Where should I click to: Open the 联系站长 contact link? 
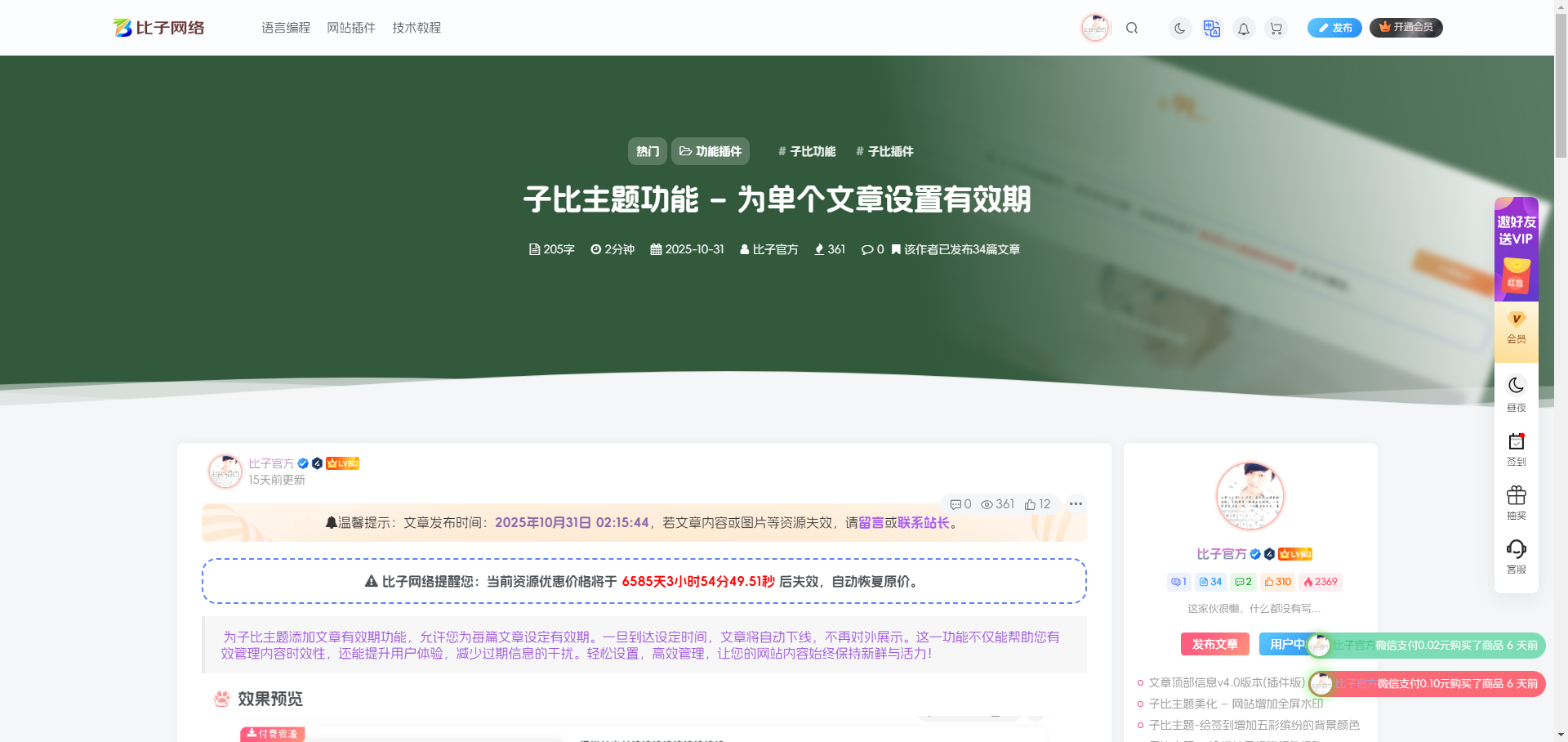click(x=925, y=522)
